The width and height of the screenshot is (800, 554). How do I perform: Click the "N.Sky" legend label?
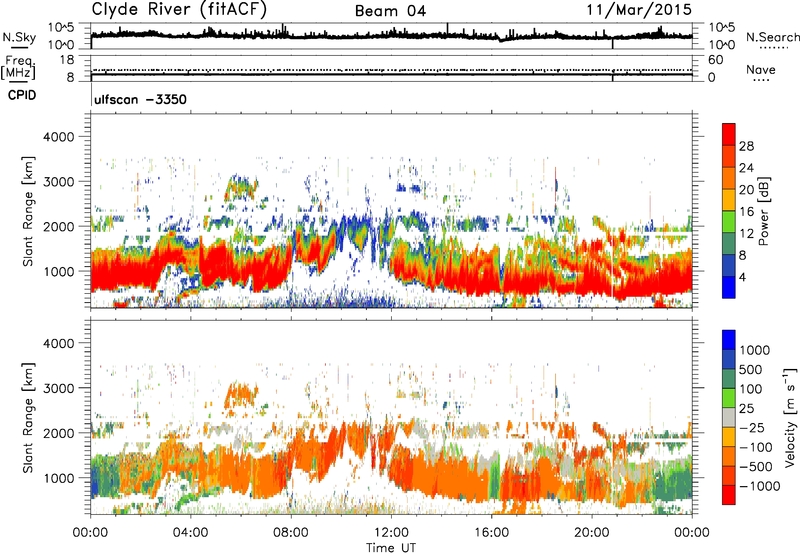(19, 37)
